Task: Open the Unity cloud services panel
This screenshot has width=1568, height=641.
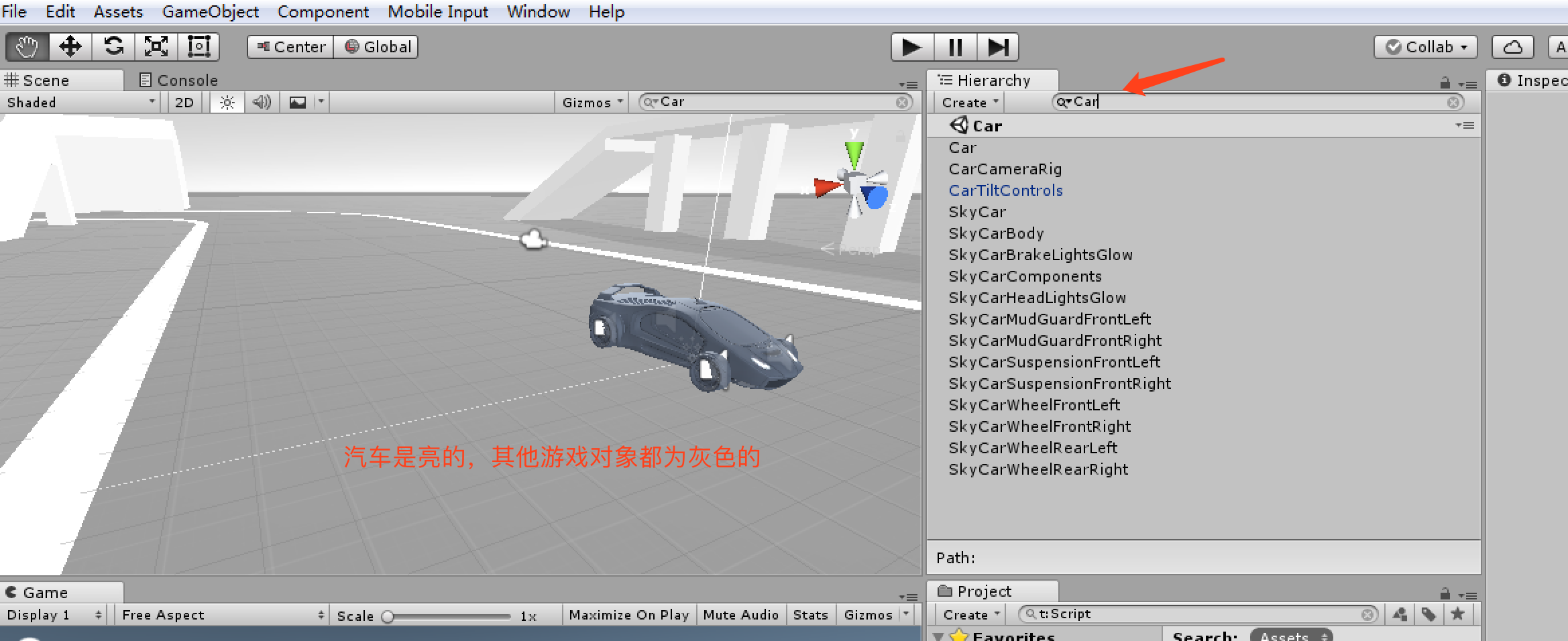Action: pyautogui.click(x=1512, y=46)
